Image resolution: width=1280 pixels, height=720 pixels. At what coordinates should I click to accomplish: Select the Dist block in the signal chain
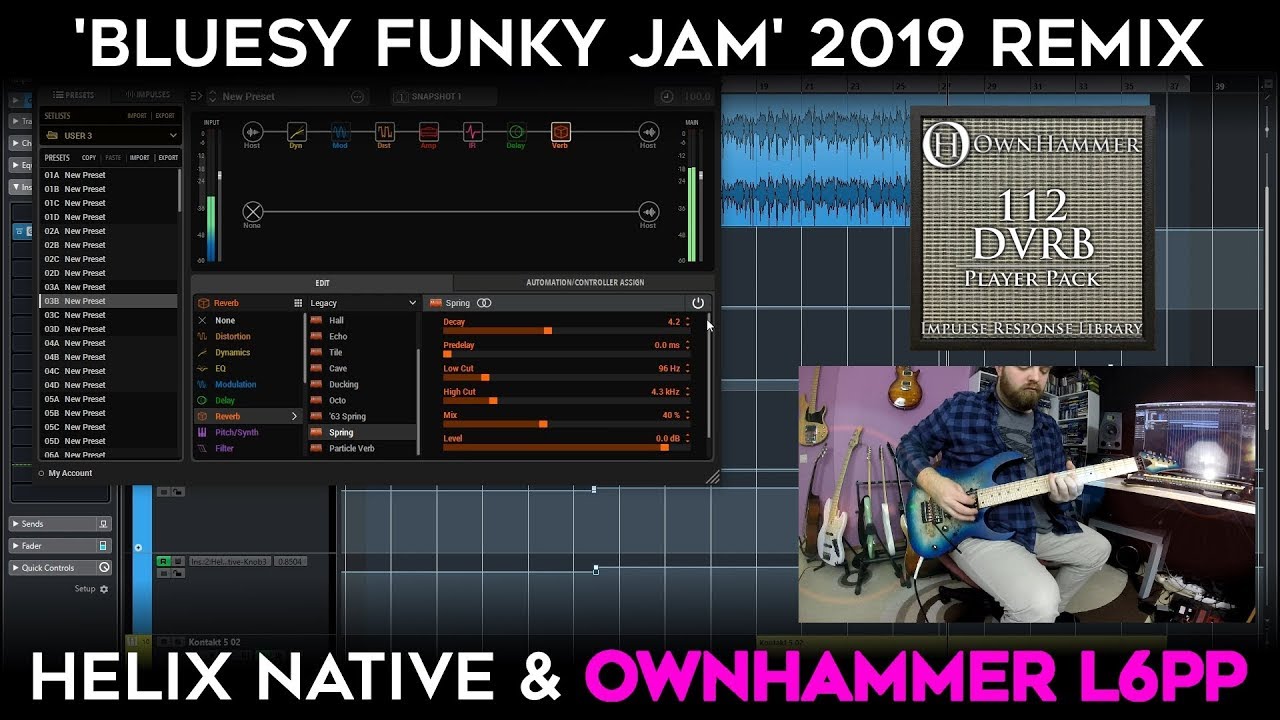384,132
